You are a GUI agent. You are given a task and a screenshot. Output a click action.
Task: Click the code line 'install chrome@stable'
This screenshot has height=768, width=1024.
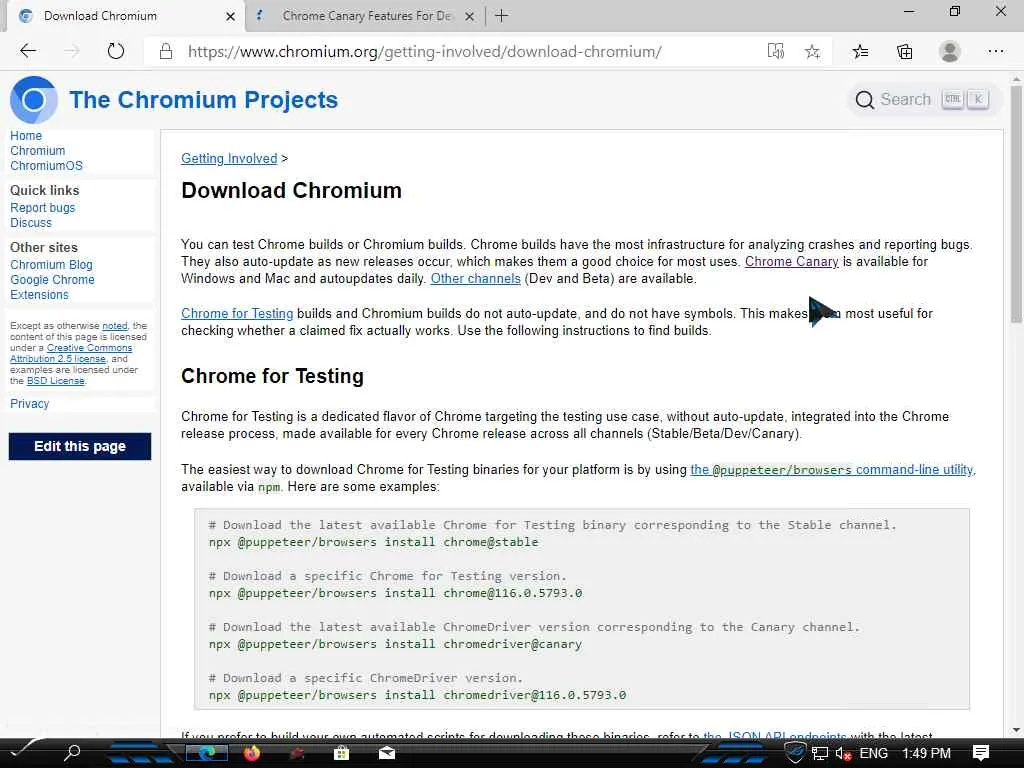pyautogui.click(x=374, y=541)
